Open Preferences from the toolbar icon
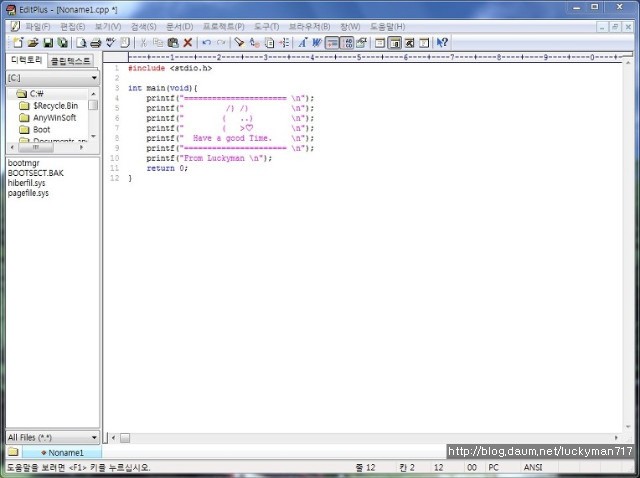The height and width of the screenshot is (478, 640). click(x=362, y=42)
